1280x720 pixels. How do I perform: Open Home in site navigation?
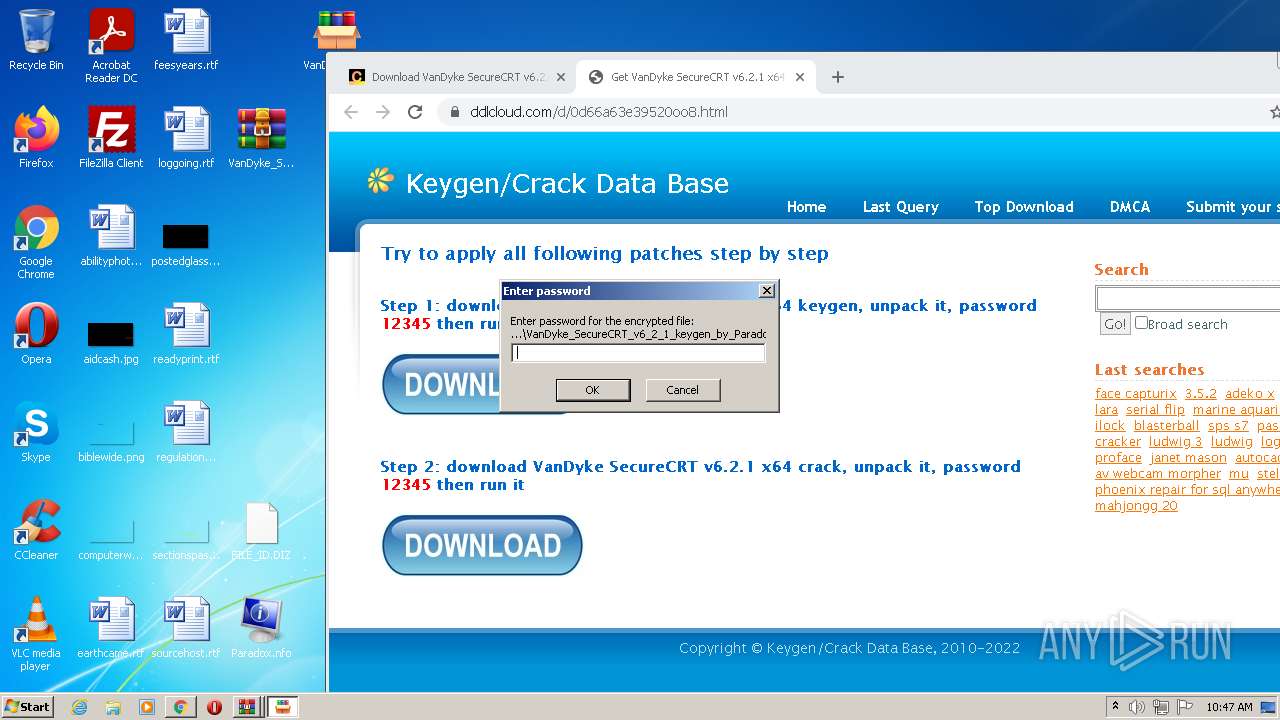(x=806, y=207)
